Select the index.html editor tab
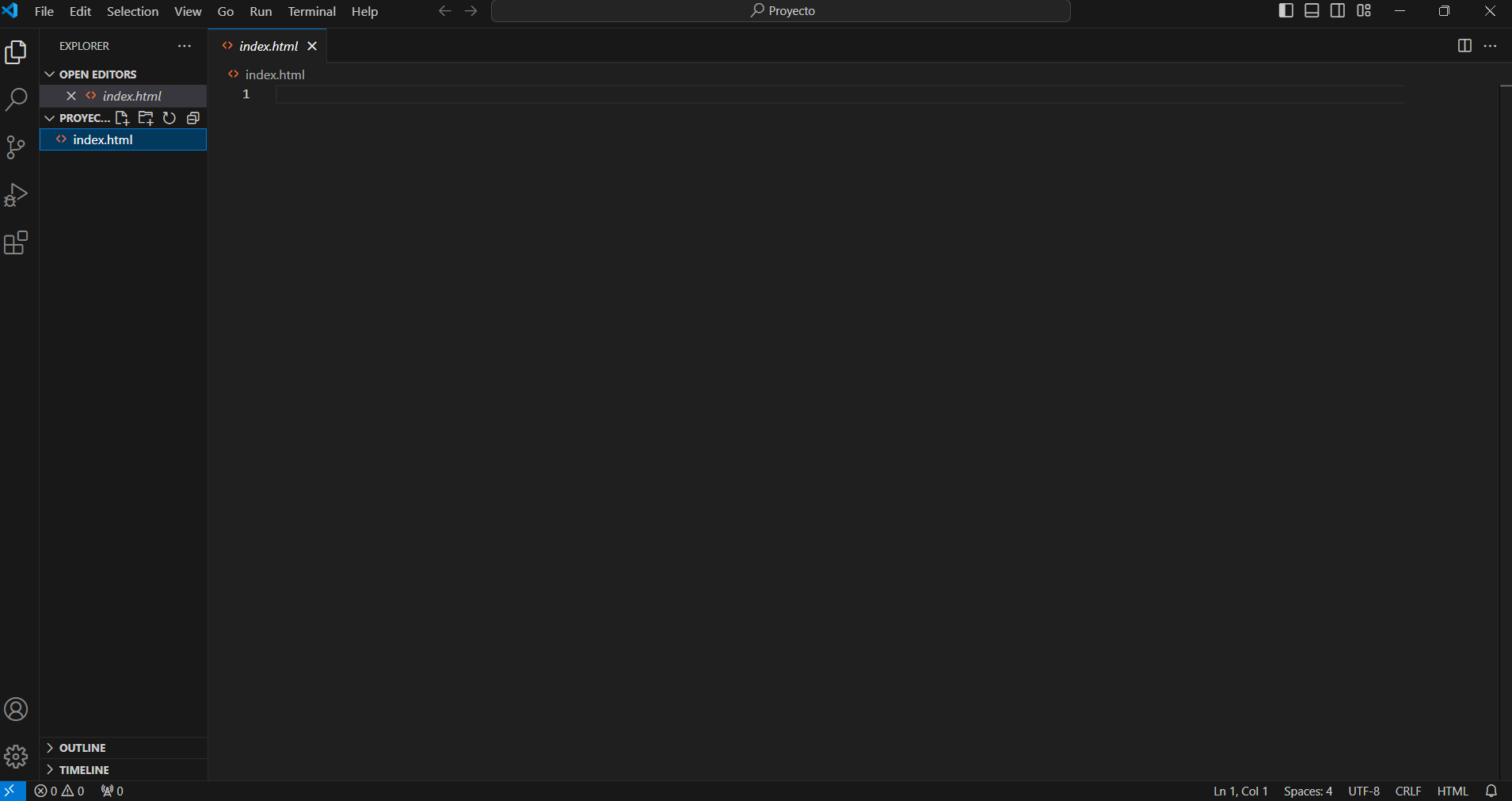1512x801 pixels. [268, 46]
